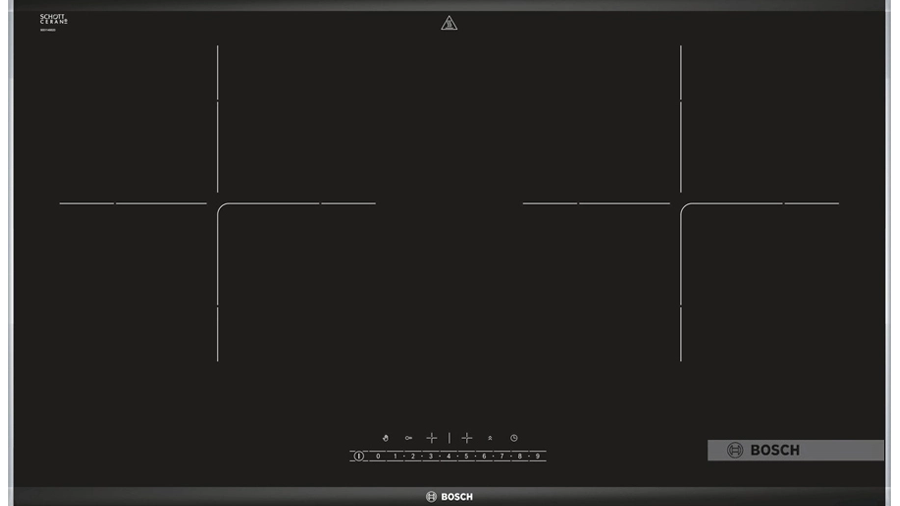Screen dimensions: 900x506
Task: Tap the right flex zone corner marking
Action: point(685,208)
